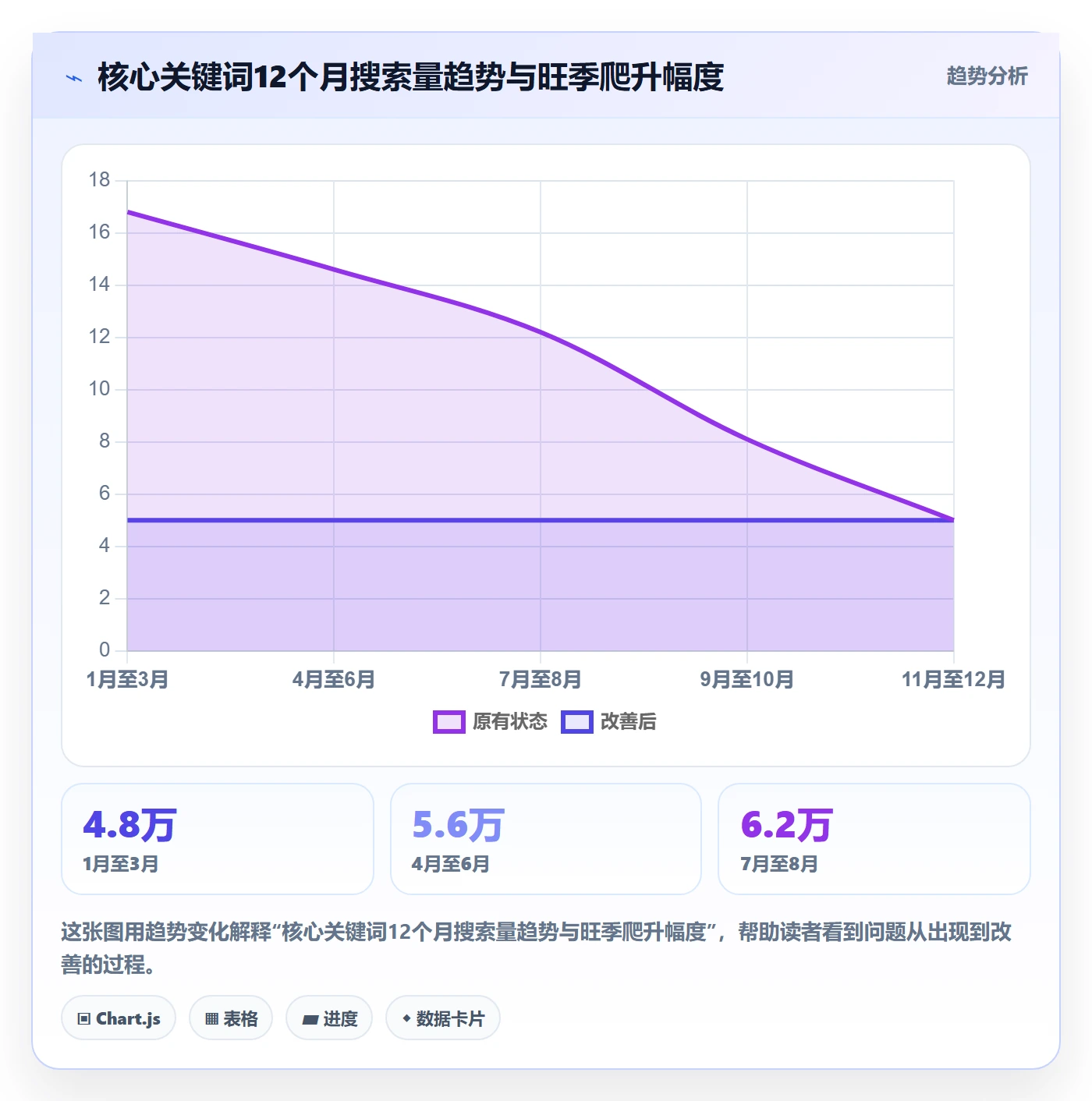Click the 11月至12月 x-axis label

click(953, 679)
